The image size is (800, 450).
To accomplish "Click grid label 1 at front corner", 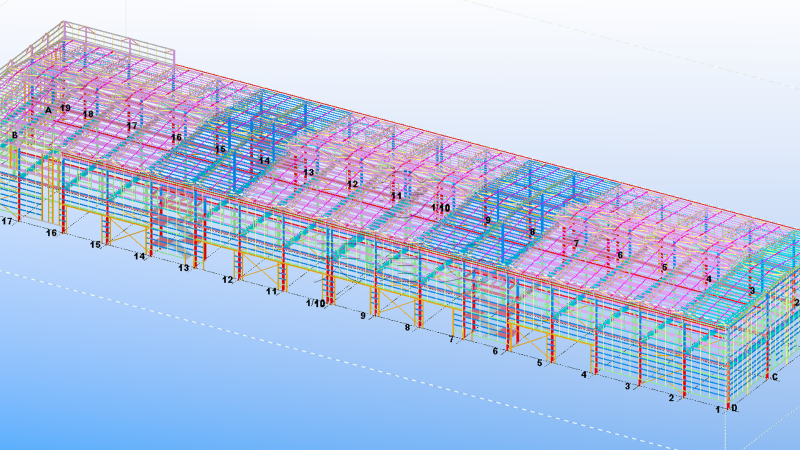I will click(718, 409).
